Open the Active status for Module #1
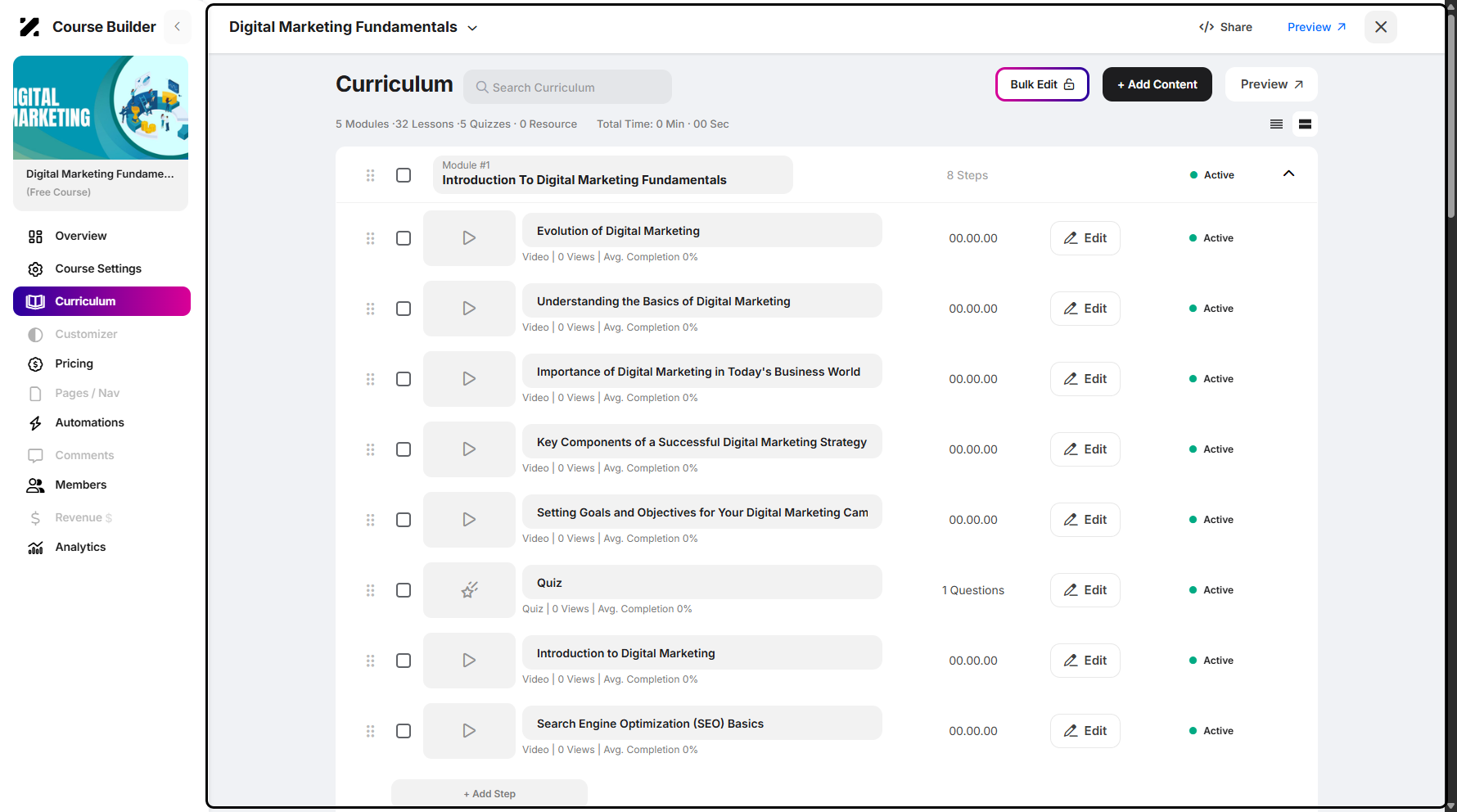Image resolution: width=1457 pixels, height=812 pixels. (1212, 175)
